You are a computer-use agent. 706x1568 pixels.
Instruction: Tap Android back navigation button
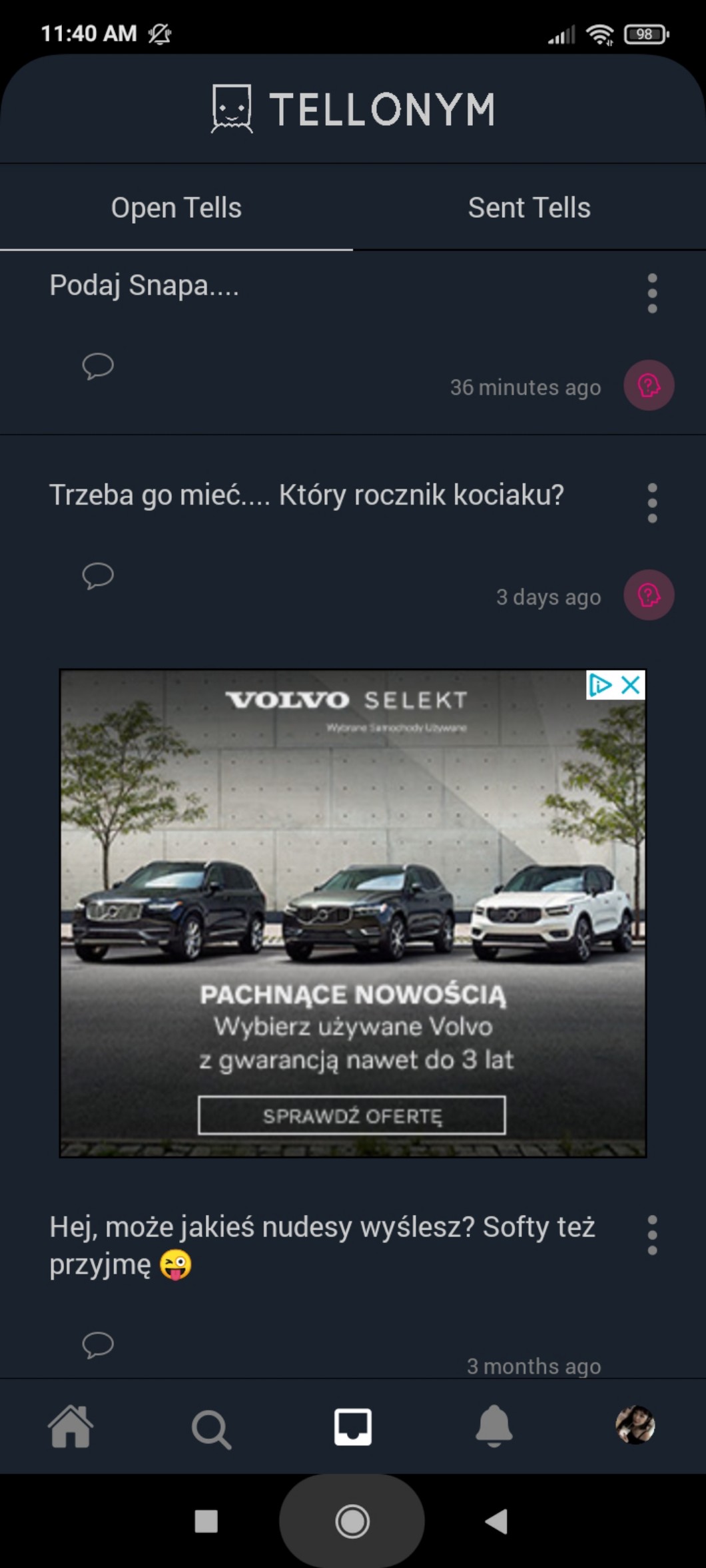click(x=497, y=1521)
